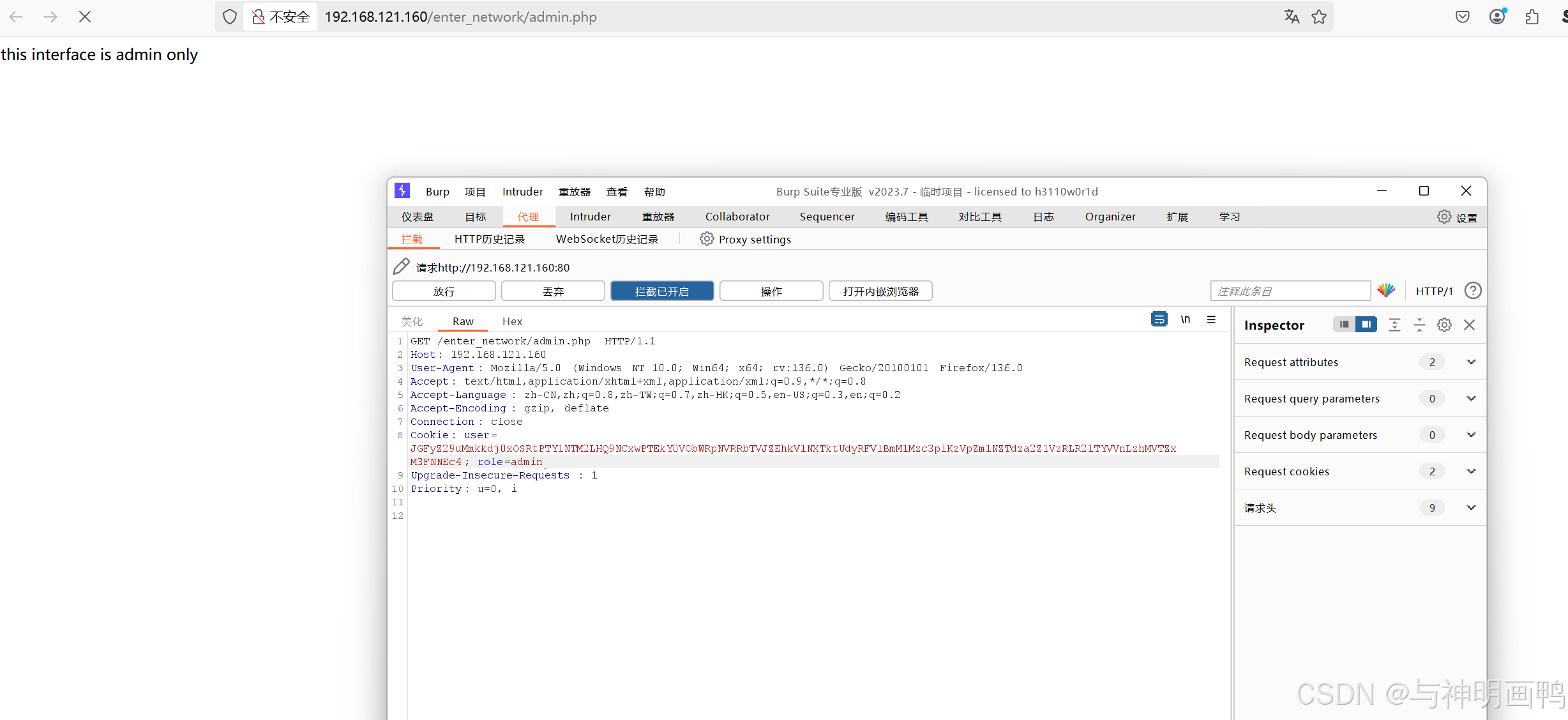Click Inspector collapse all sections icon
Viewport: 1568px width, 720px height.
(1419, 325)
